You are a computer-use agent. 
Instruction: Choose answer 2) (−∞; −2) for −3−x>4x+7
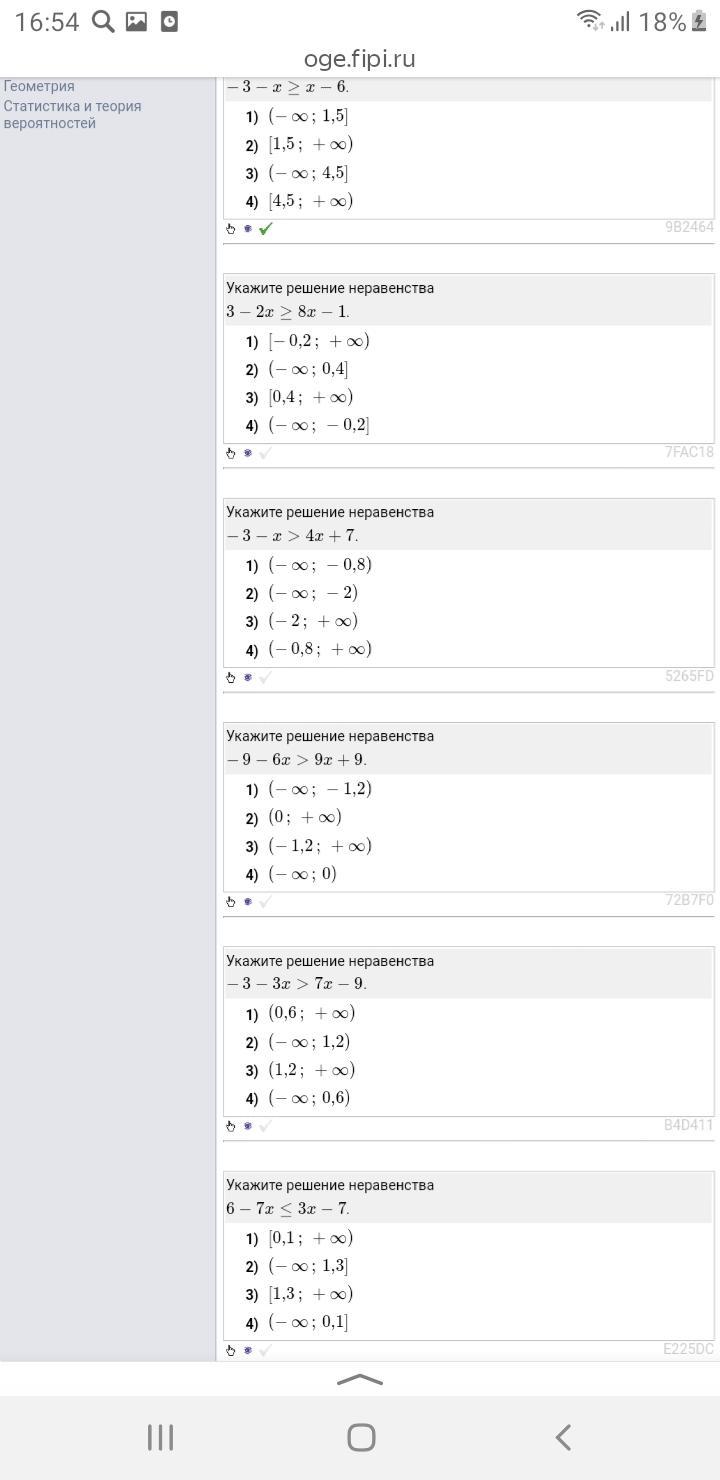click(312, 593)
